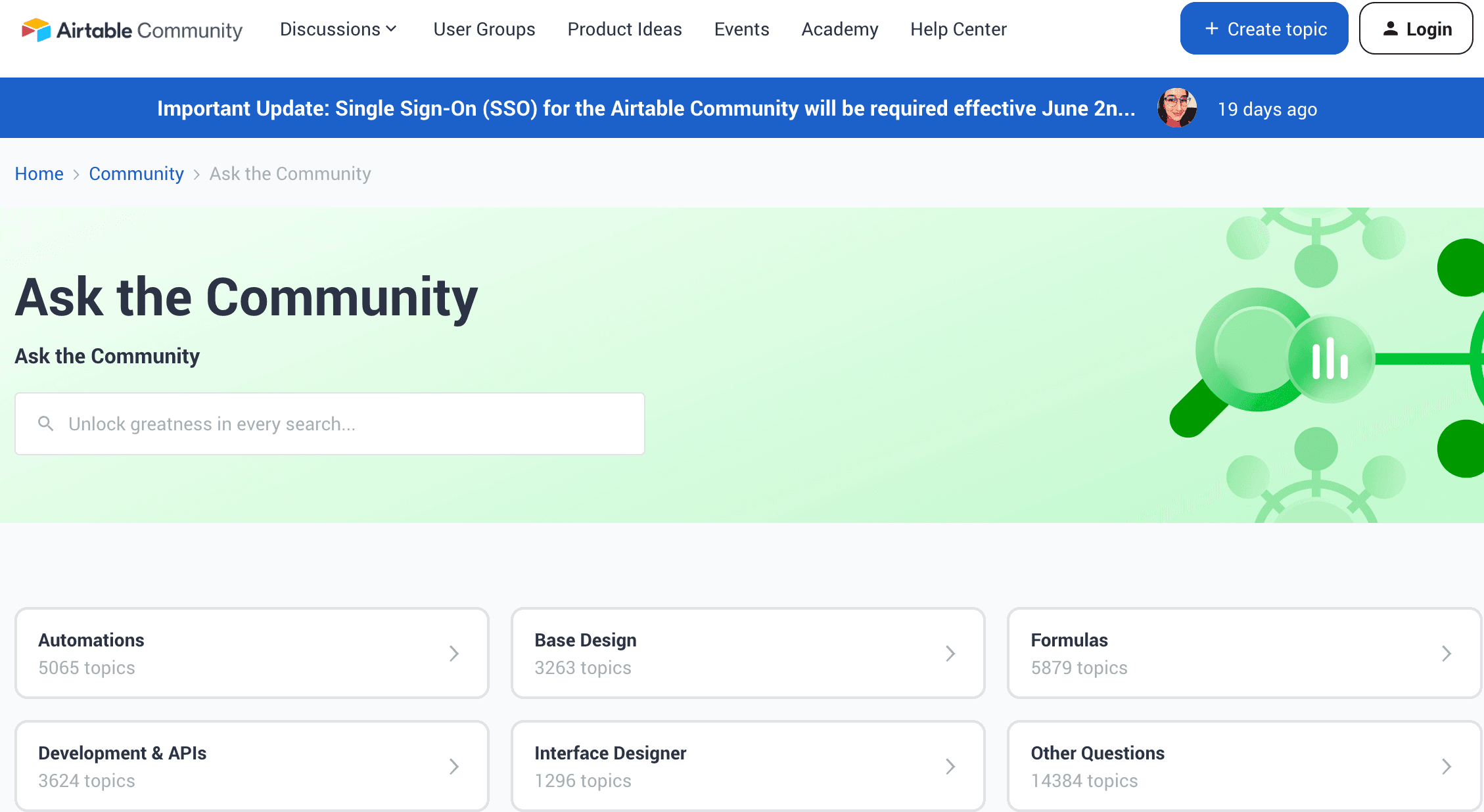The image size is (1484, 812).
Task: Click the Other Questions chevron arrow
Action: (1446, 766)
